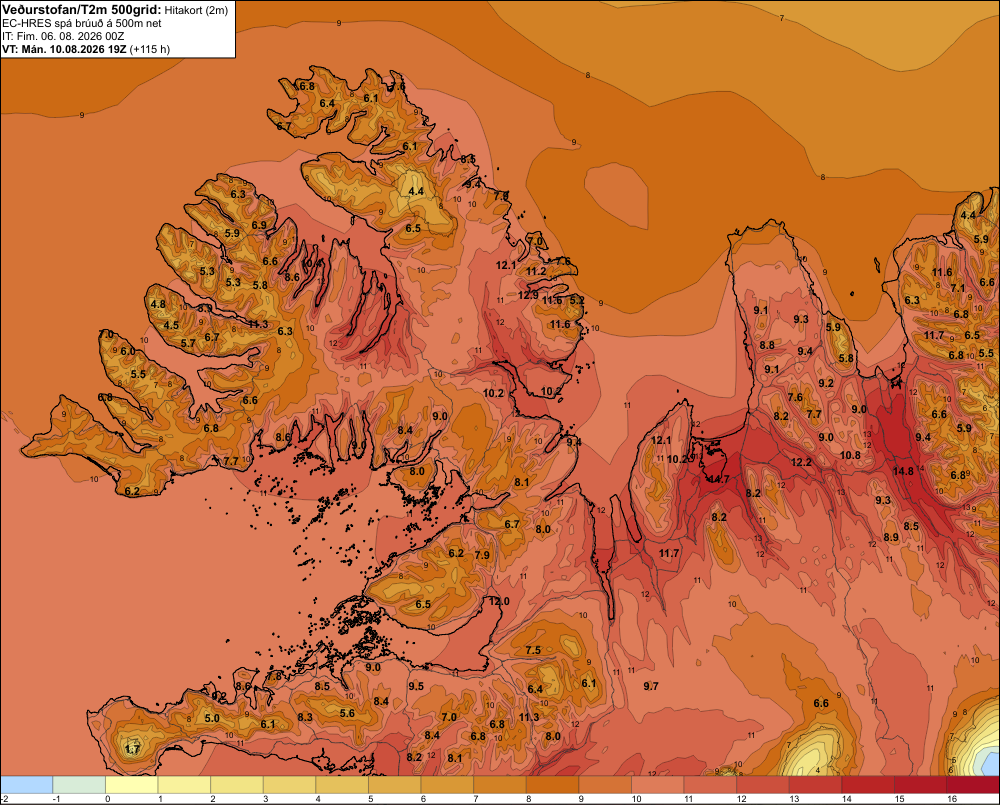Click the legend swatch between -1 and 0
The height and width of the screenshot is (805, 1000).
coord(79,785)
